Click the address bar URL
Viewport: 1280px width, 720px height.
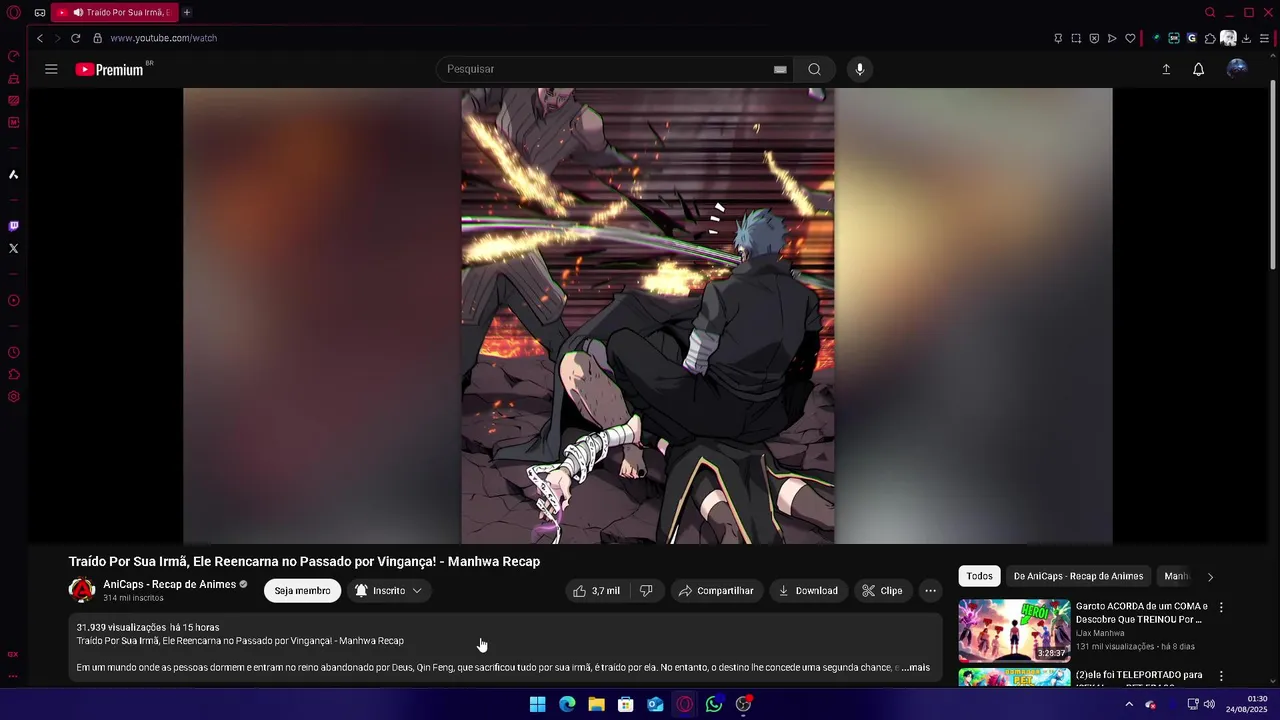163,38
